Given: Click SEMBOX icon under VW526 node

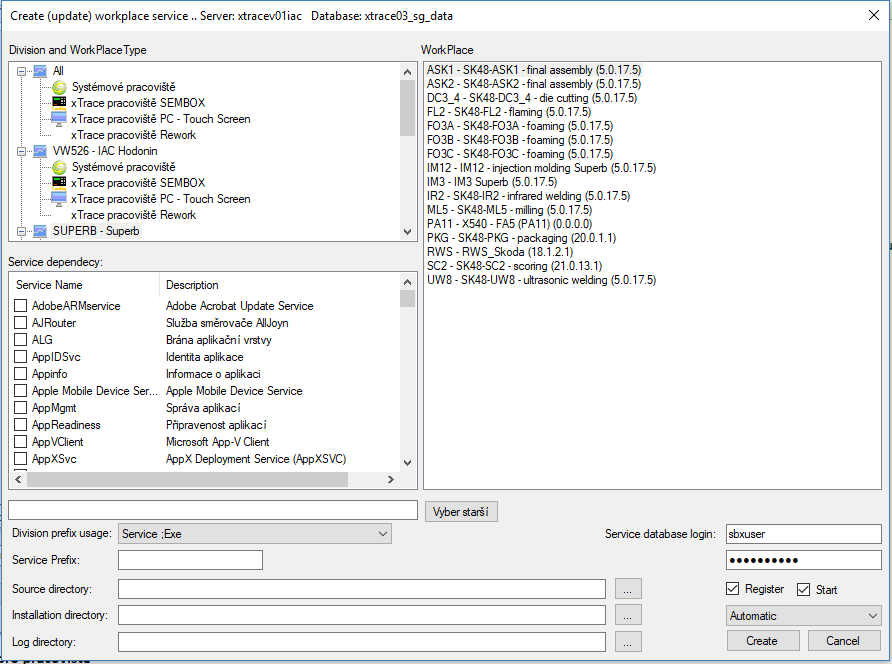Looking at the screenshot, I should pos(59,183).
